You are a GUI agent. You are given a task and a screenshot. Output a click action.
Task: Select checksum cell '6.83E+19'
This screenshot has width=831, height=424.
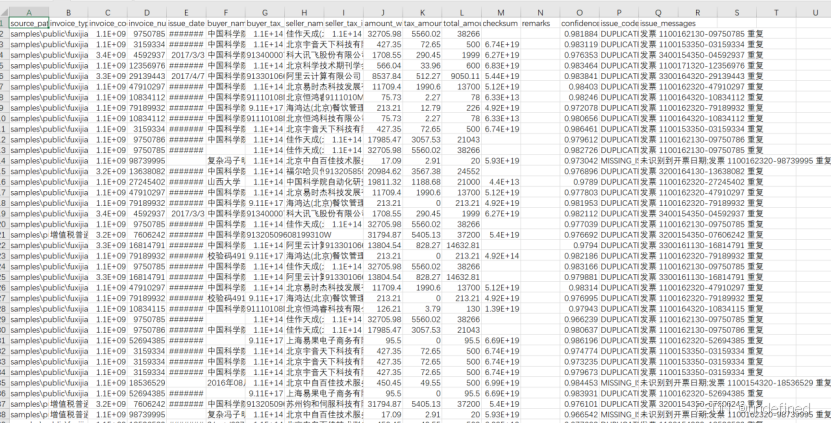pyautogui.click(x=501, y=65)
